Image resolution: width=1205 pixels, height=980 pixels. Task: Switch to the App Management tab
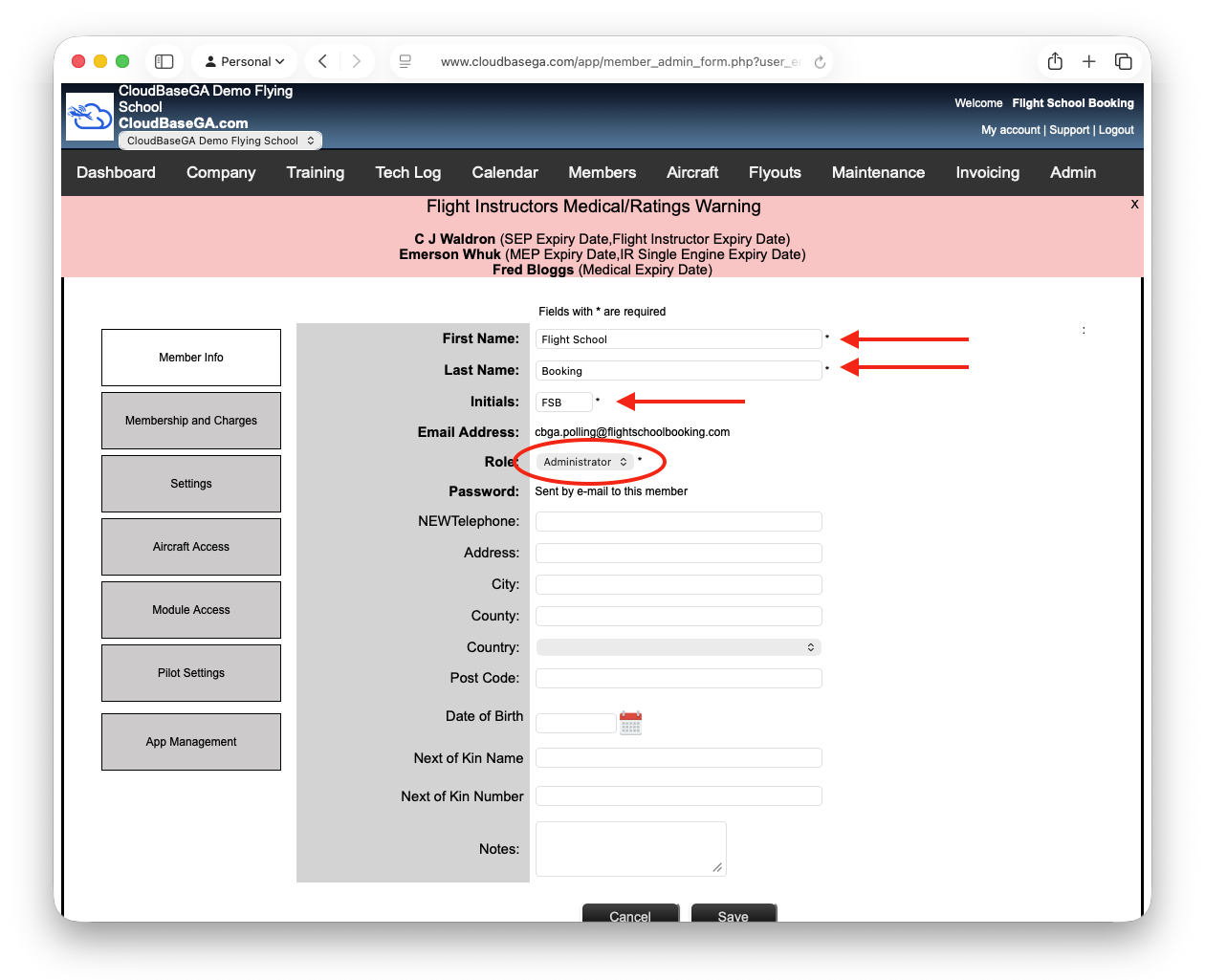[191, 742]
